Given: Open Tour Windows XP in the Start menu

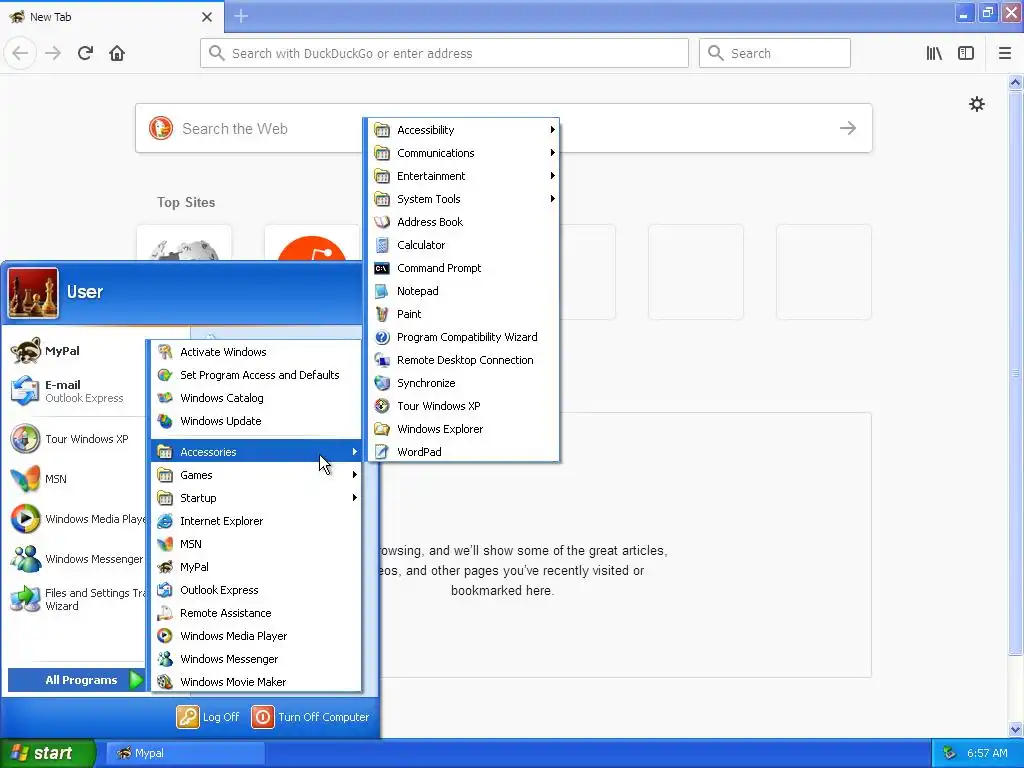Looking at the screenshot, I should 76,439.
